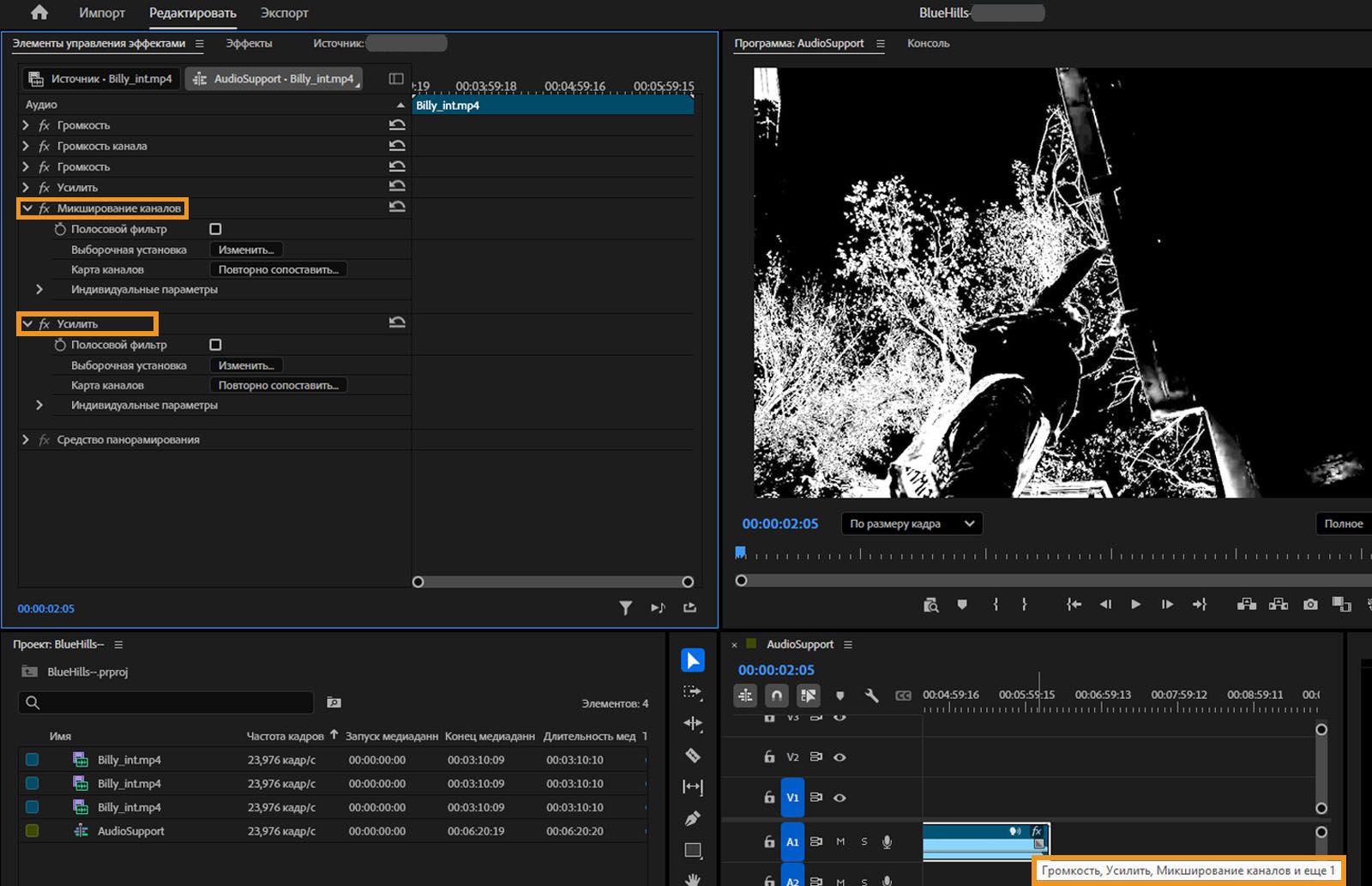Go to the Home screen icon

pyautogui.click(x=39, y=13)
